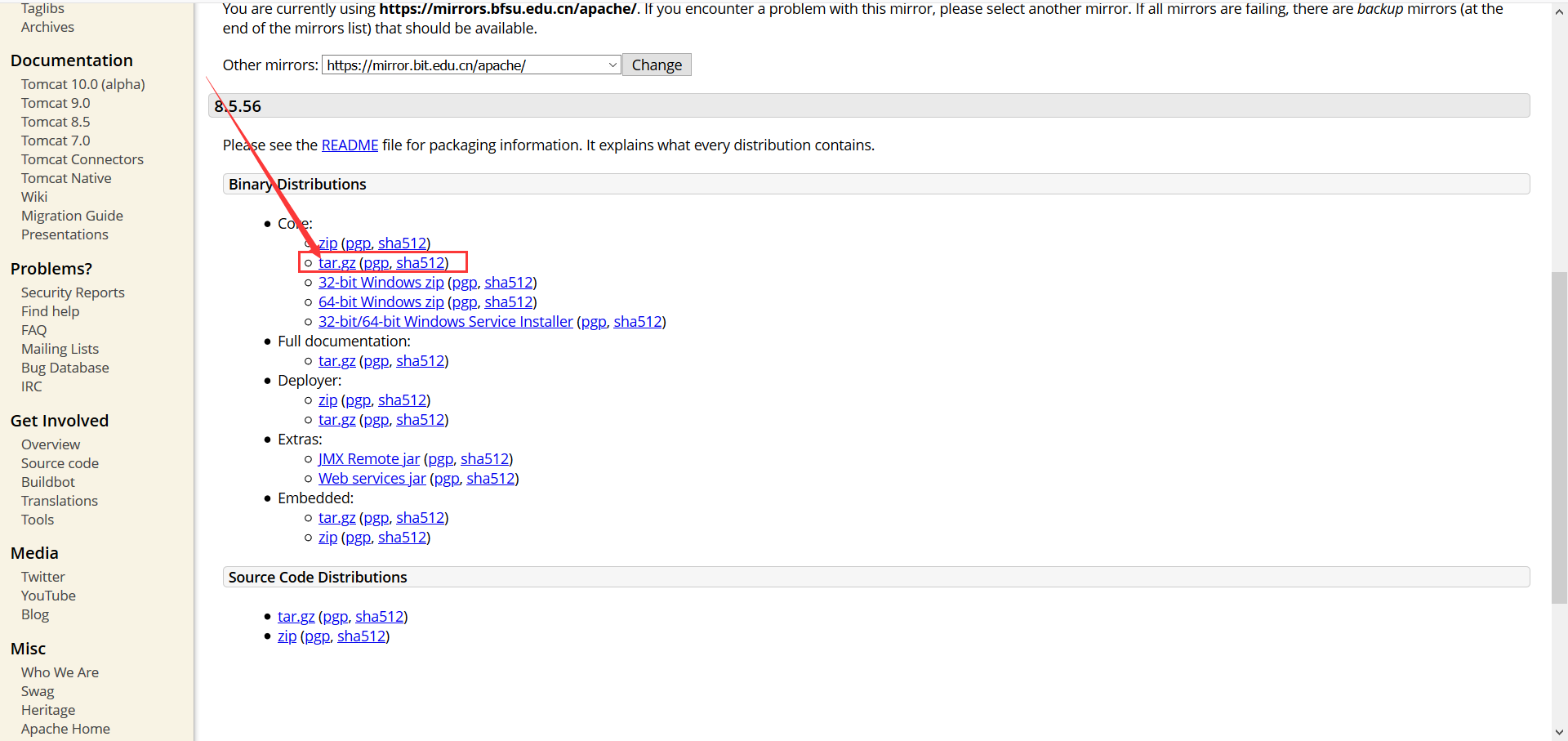
Task: Open sha512 checksum for Core tar.gz
Action: (421, 262)
